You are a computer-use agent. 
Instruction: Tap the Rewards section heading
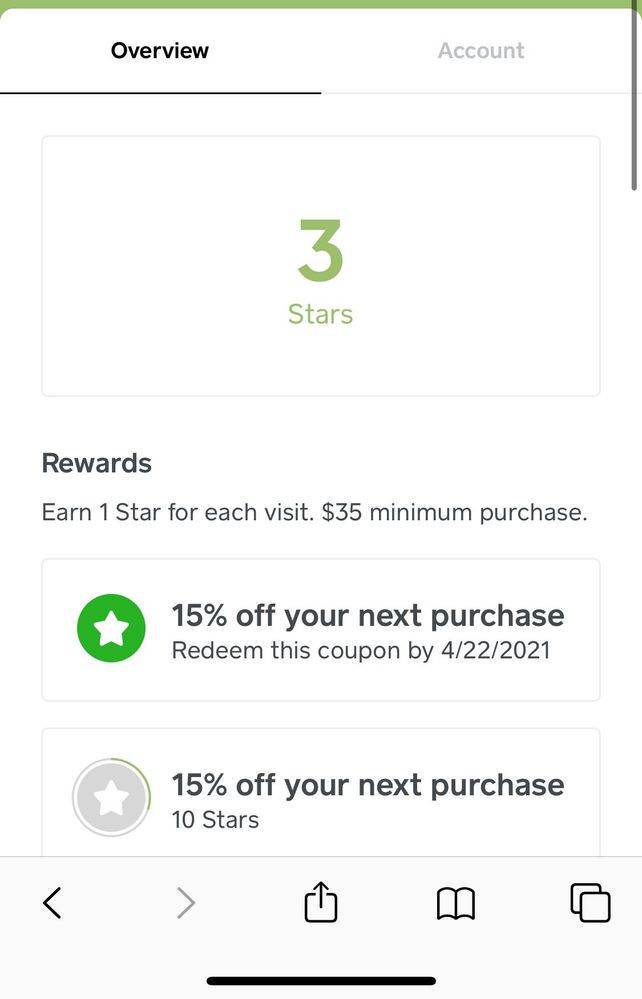[97, 463]
